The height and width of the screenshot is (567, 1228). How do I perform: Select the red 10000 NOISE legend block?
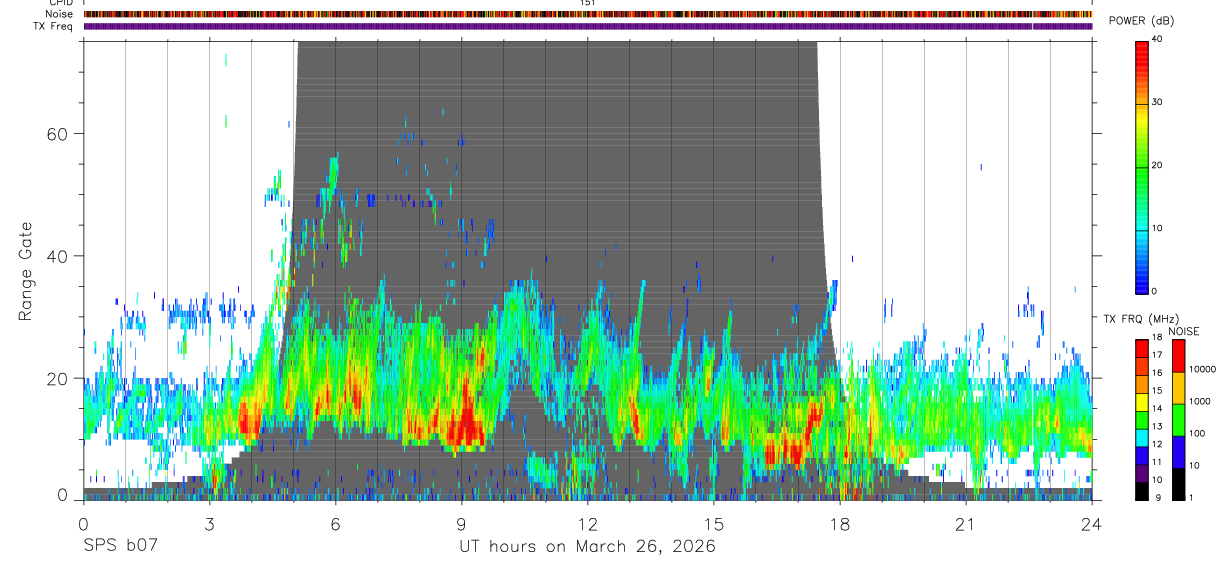pos(1180,356)
